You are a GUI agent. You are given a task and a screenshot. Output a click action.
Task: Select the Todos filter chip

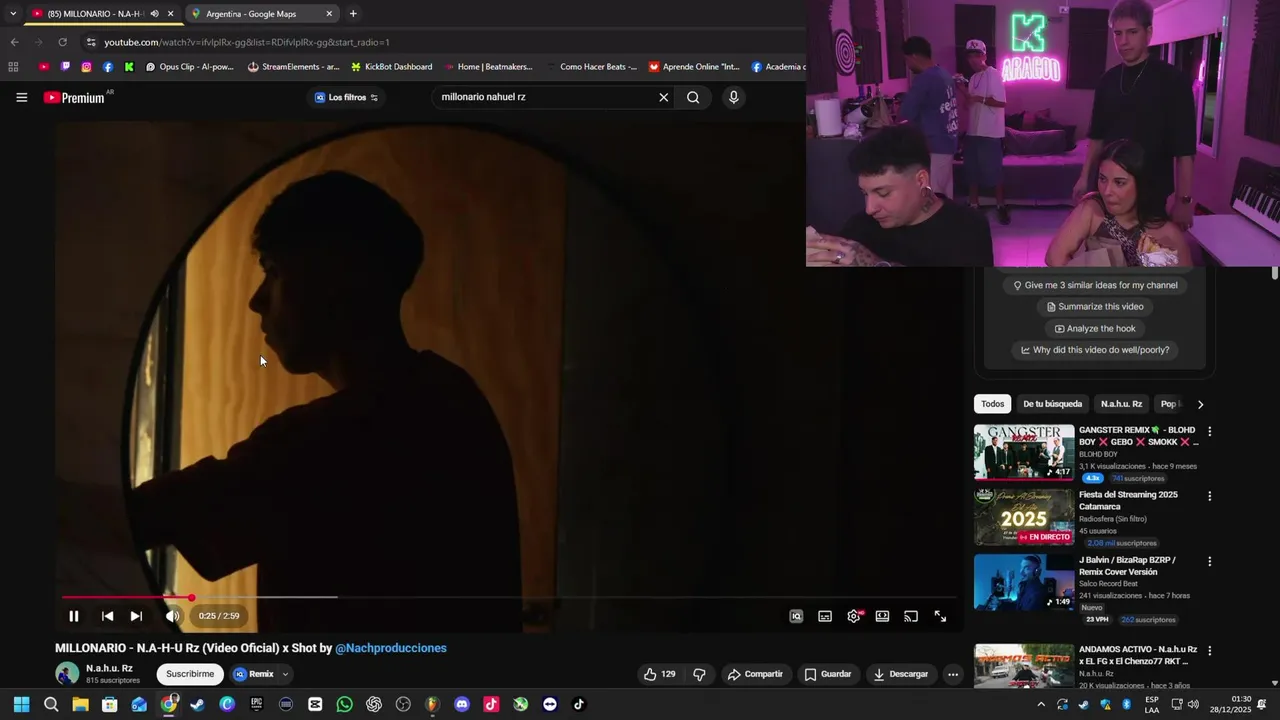(x=992, y=404)
